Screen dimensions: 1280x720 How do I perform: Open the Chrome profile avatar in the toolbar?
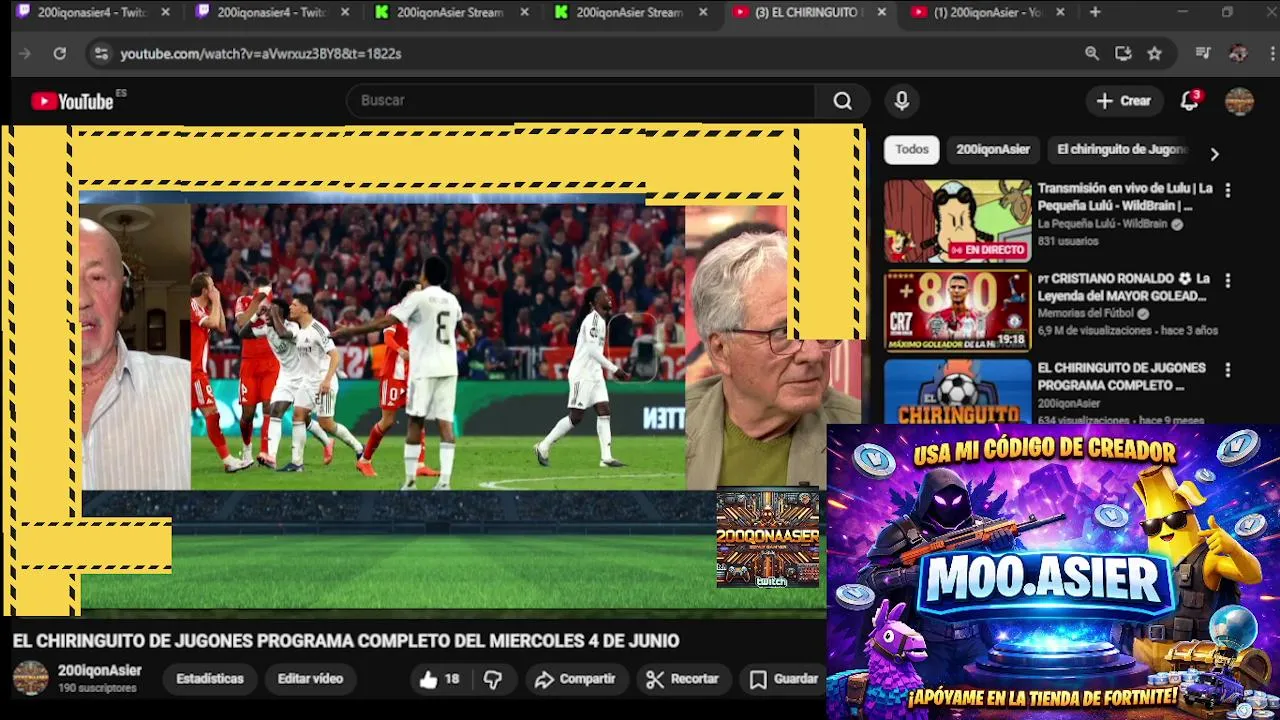[1238, 54]
